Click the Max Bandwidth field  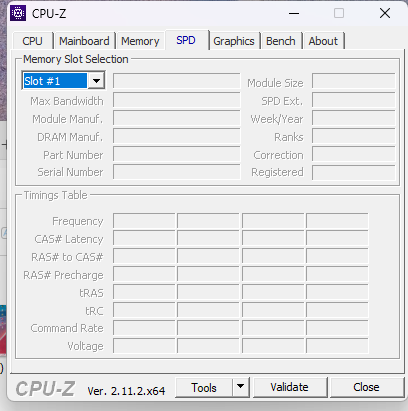pos(176,100)
